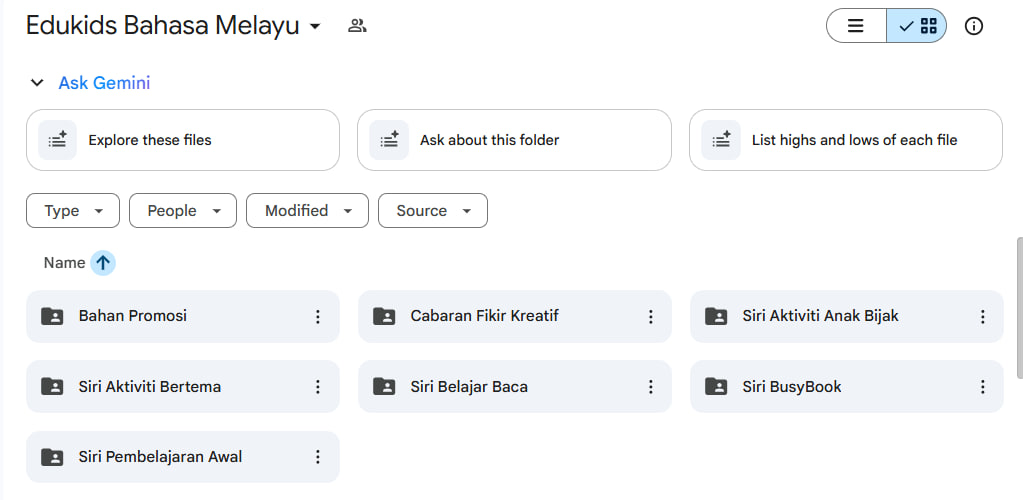The width and height of the screenshot is (1023, 500).
Task: Open the view details info icon
Action: 973,26
